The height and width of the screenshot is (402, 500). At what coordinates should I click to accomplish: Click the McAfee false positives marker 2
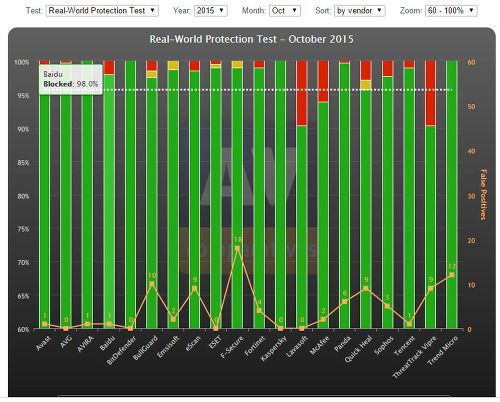[x=323, y=319]
